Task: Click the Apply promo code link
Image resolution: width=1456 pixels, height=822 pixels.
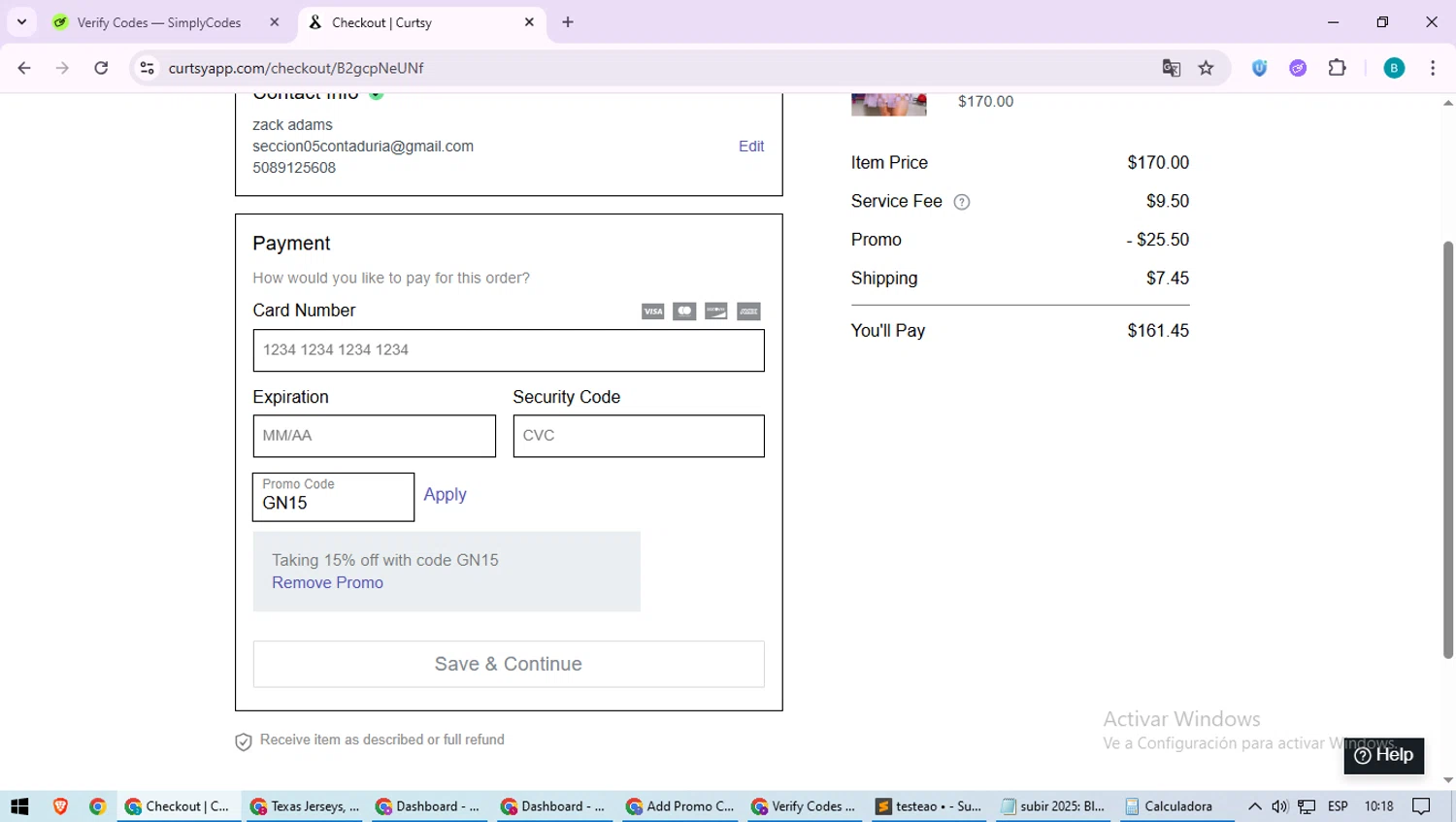Action: click(x=445, y=495)
